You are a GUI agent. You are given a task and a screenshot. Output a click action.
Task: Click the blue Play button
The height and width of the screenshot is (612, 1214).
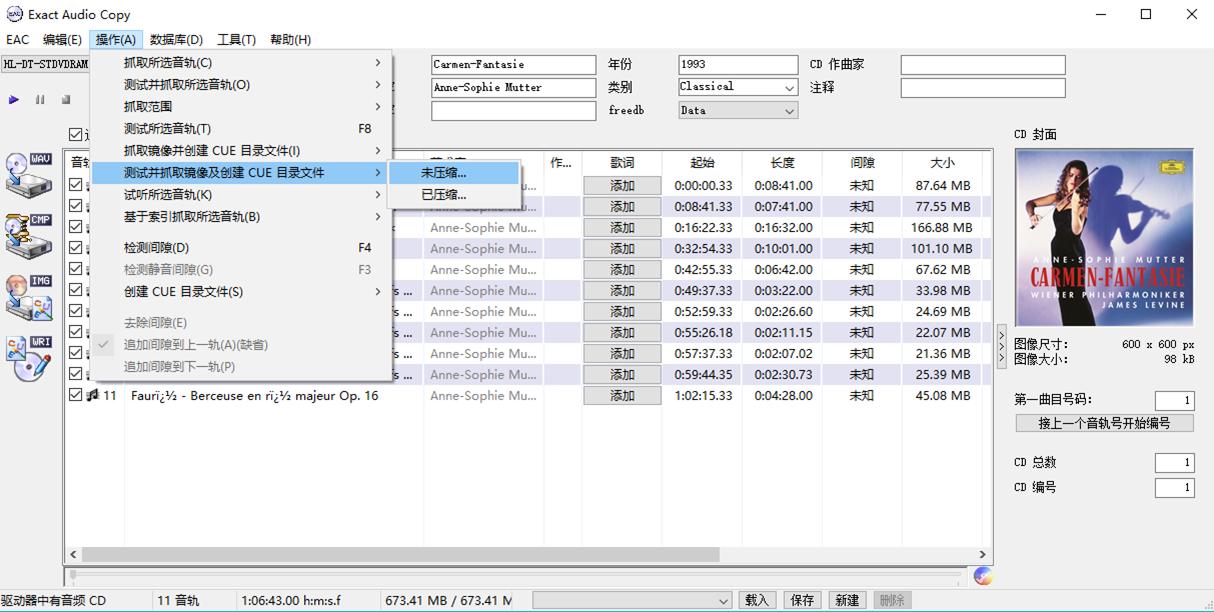[x=14, y=100]
